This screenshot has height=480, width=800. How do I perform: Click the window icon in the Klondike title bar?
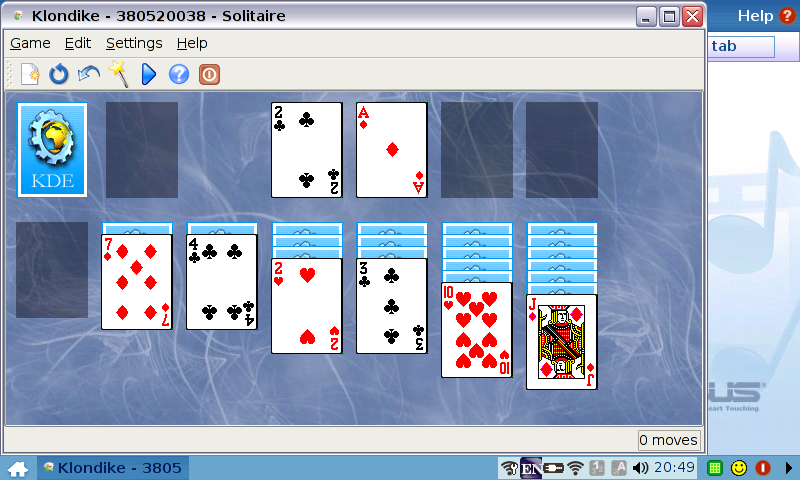18,16
